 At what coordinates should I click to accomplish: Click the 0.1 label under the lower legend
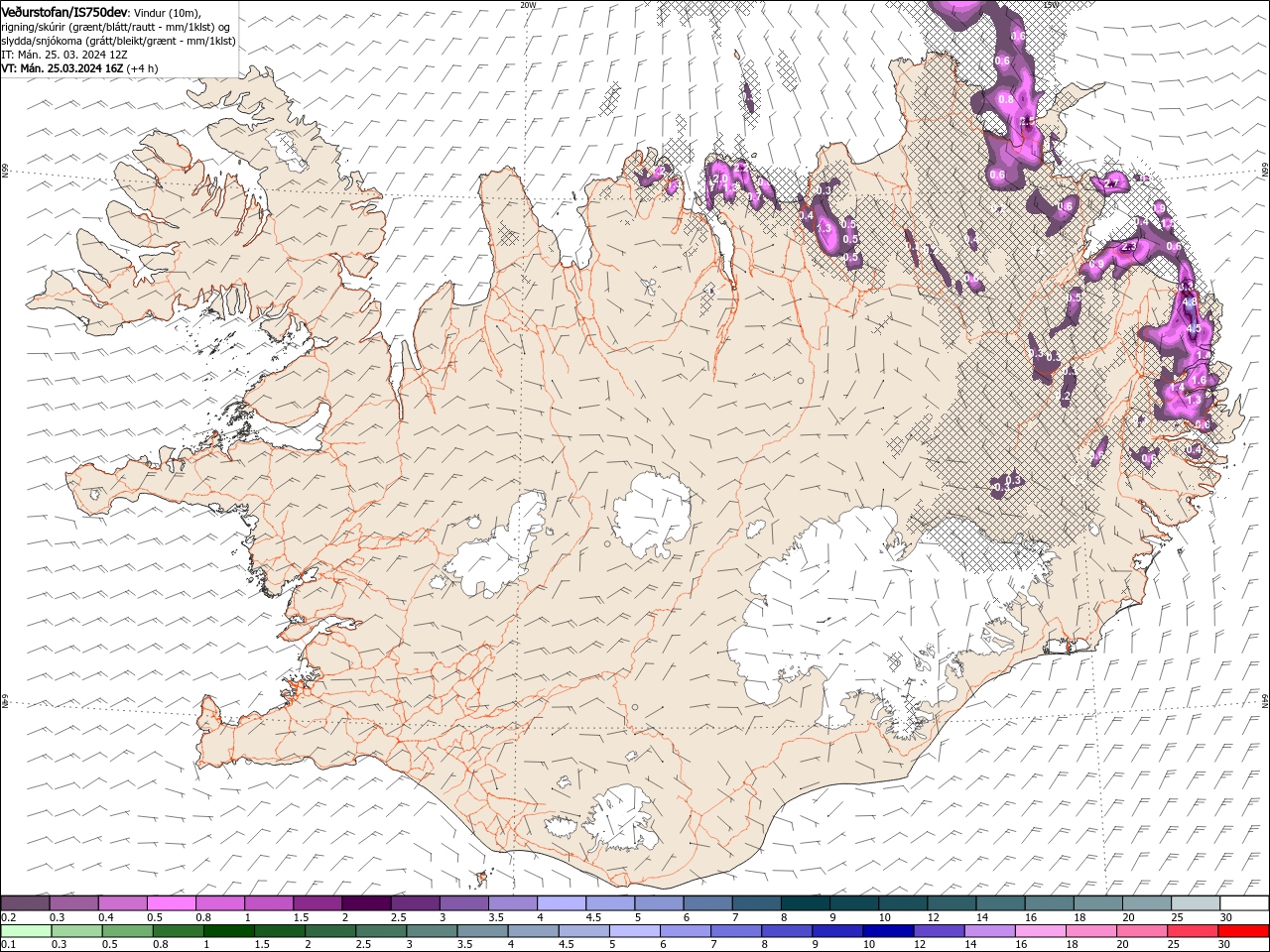click(x=7, y=945)
